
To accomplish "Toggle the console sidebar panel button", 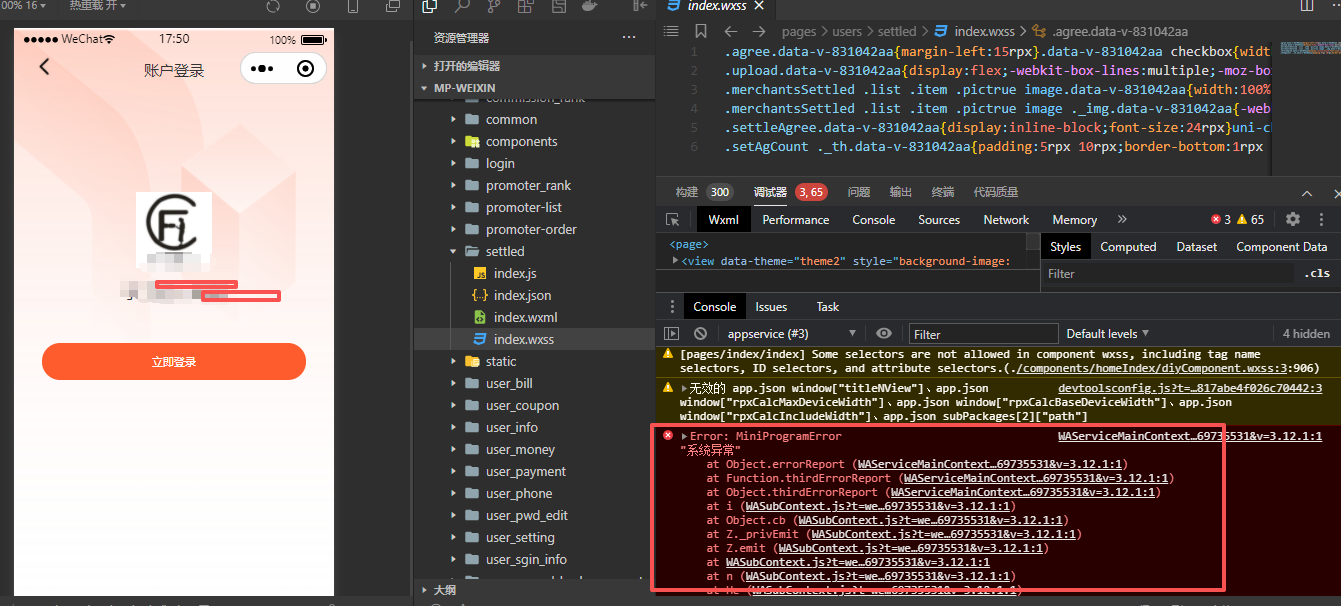I will tap(672, 334).
